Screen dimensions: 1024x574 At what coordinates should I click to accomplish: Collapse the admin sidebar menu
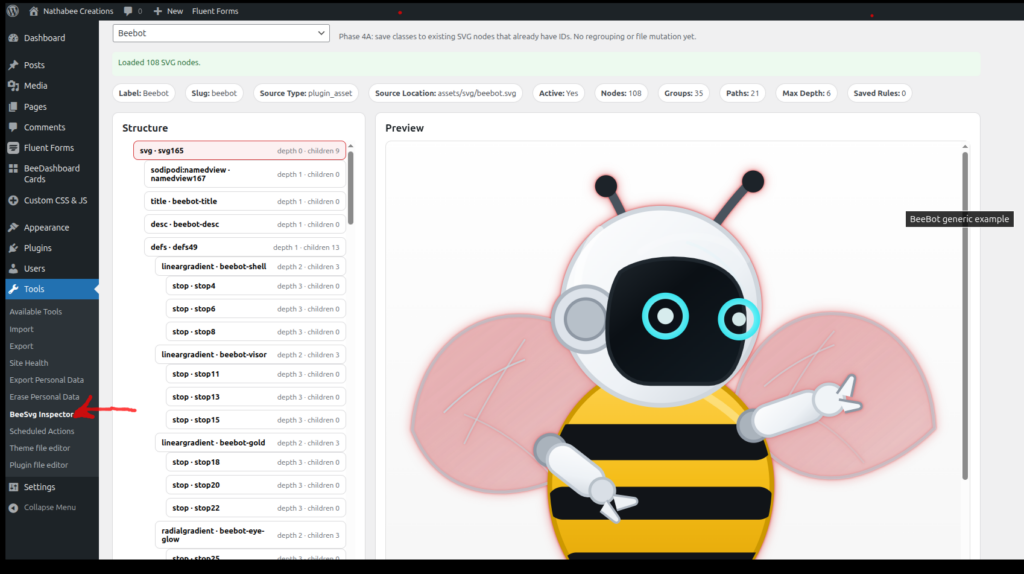(42, 507)
